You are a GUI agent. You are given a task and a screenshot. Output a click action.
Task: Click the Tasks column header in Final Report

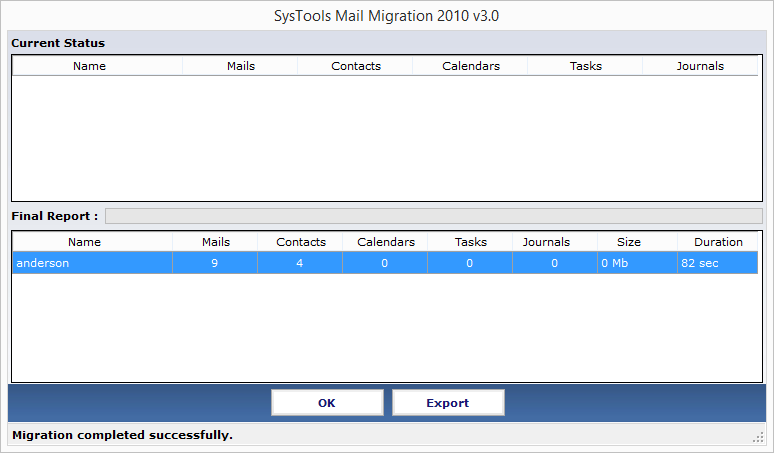[x=470, y=242]
